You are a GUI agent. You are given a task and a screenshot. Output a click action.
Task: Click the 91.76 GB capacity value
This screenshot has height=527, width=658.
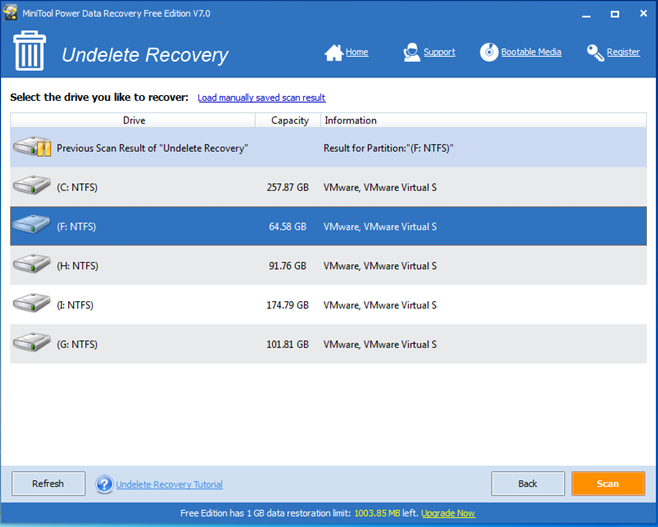(x=288, y=266)
